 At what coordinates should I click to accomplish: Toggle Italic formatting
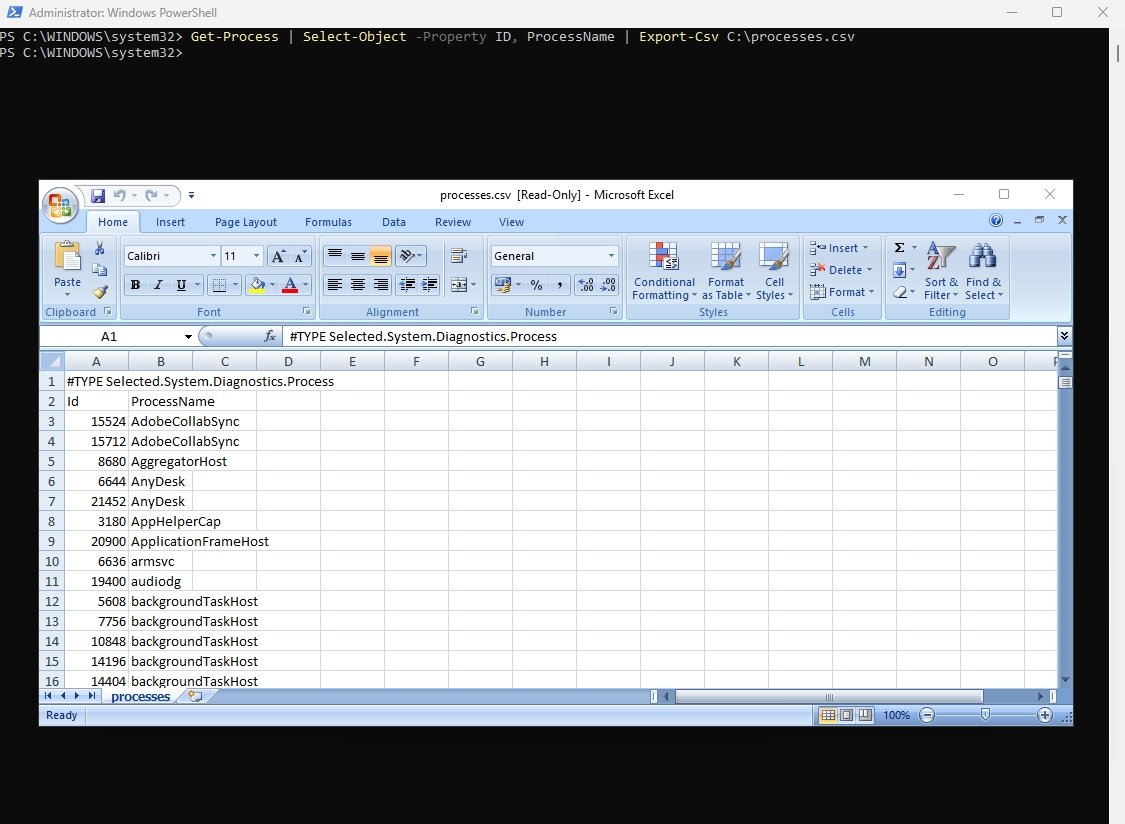pyautogui.click(x=158, y=285)
